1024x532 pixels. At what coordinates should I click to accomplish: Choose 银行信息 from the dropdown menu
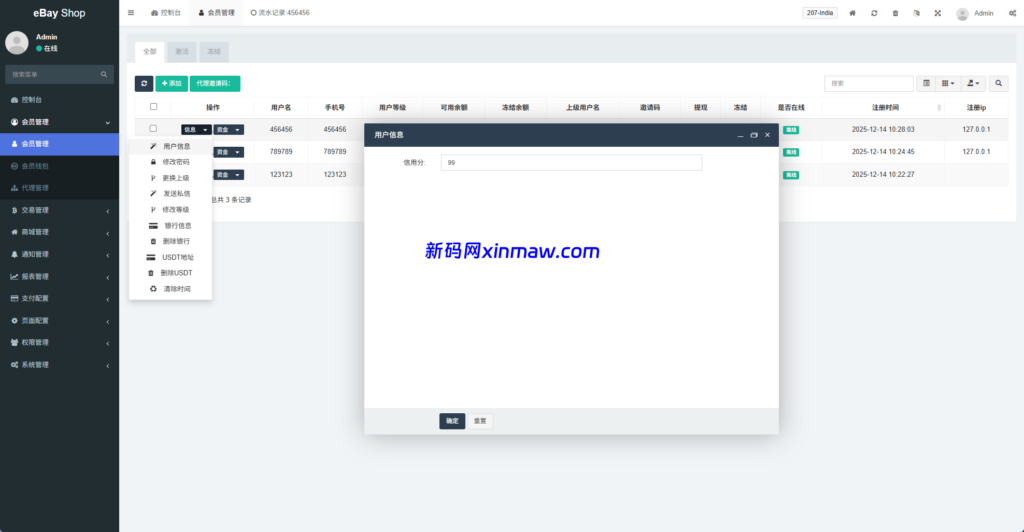pos(170,226)
